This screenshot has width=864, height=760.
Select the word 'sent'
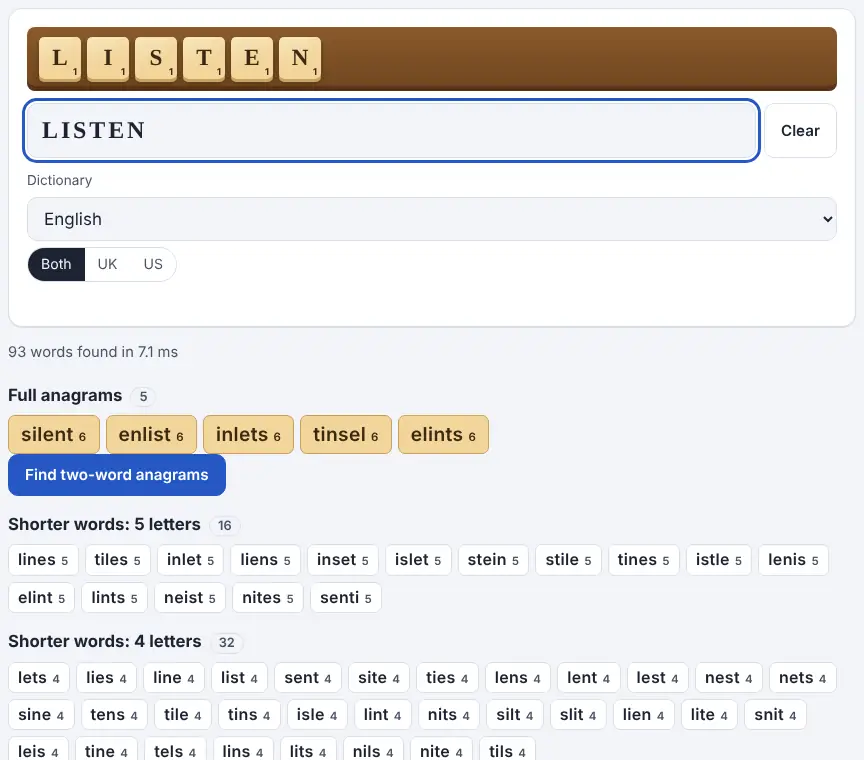coord(308,678)
